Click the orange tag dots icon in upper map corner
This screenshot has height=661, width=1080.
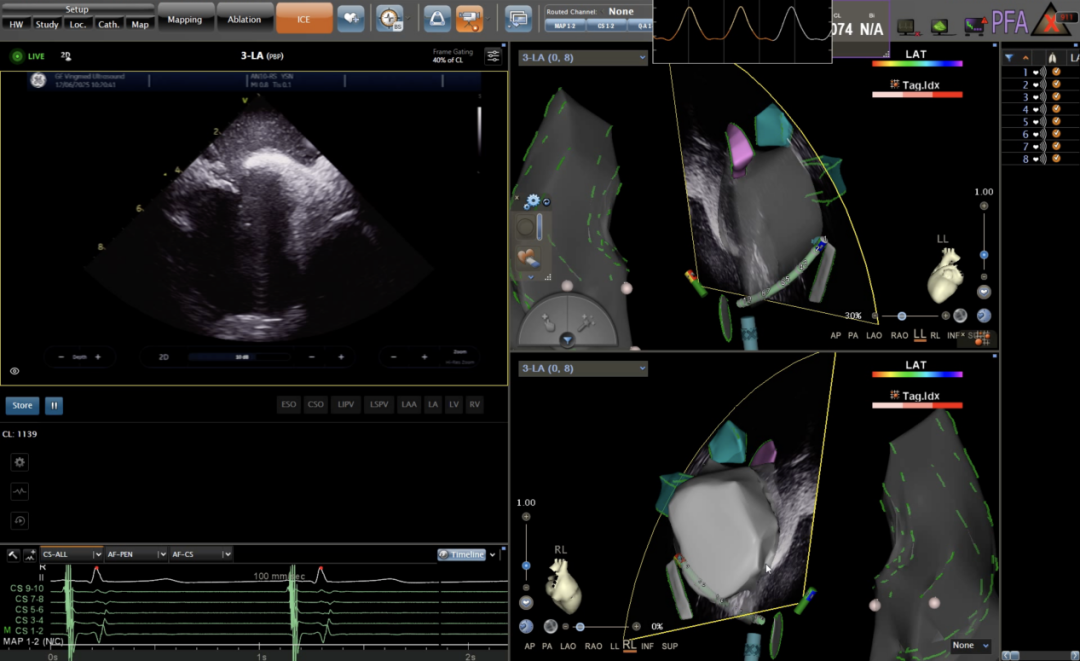point(982,338)
